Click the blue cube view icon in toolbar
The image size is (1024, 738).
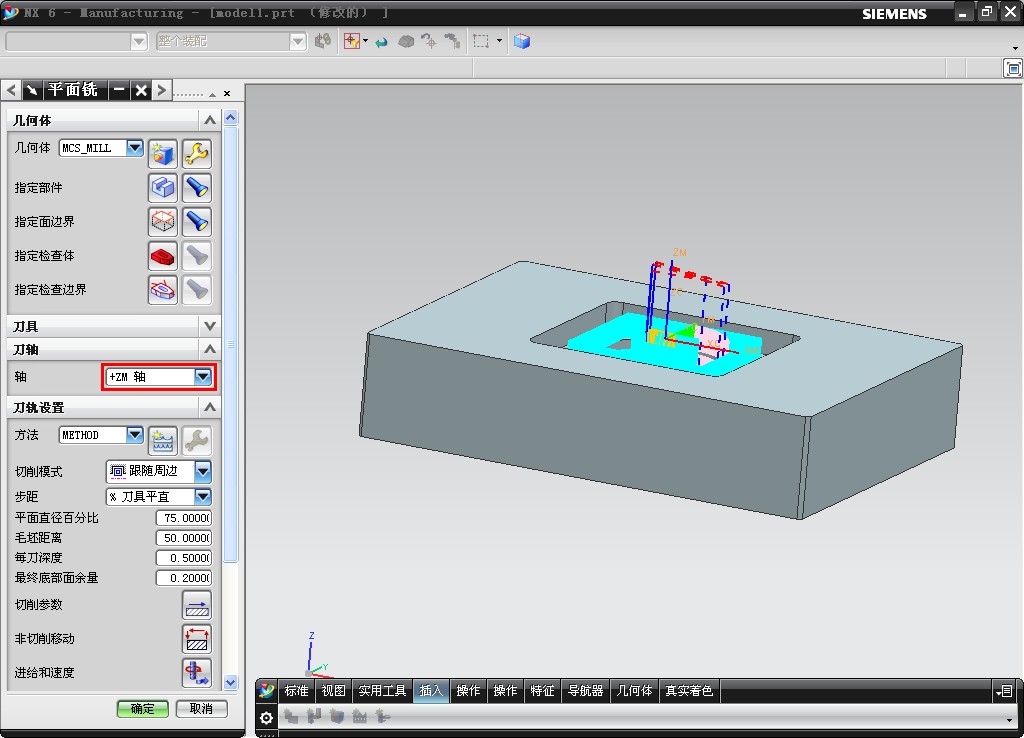(521, 41)
